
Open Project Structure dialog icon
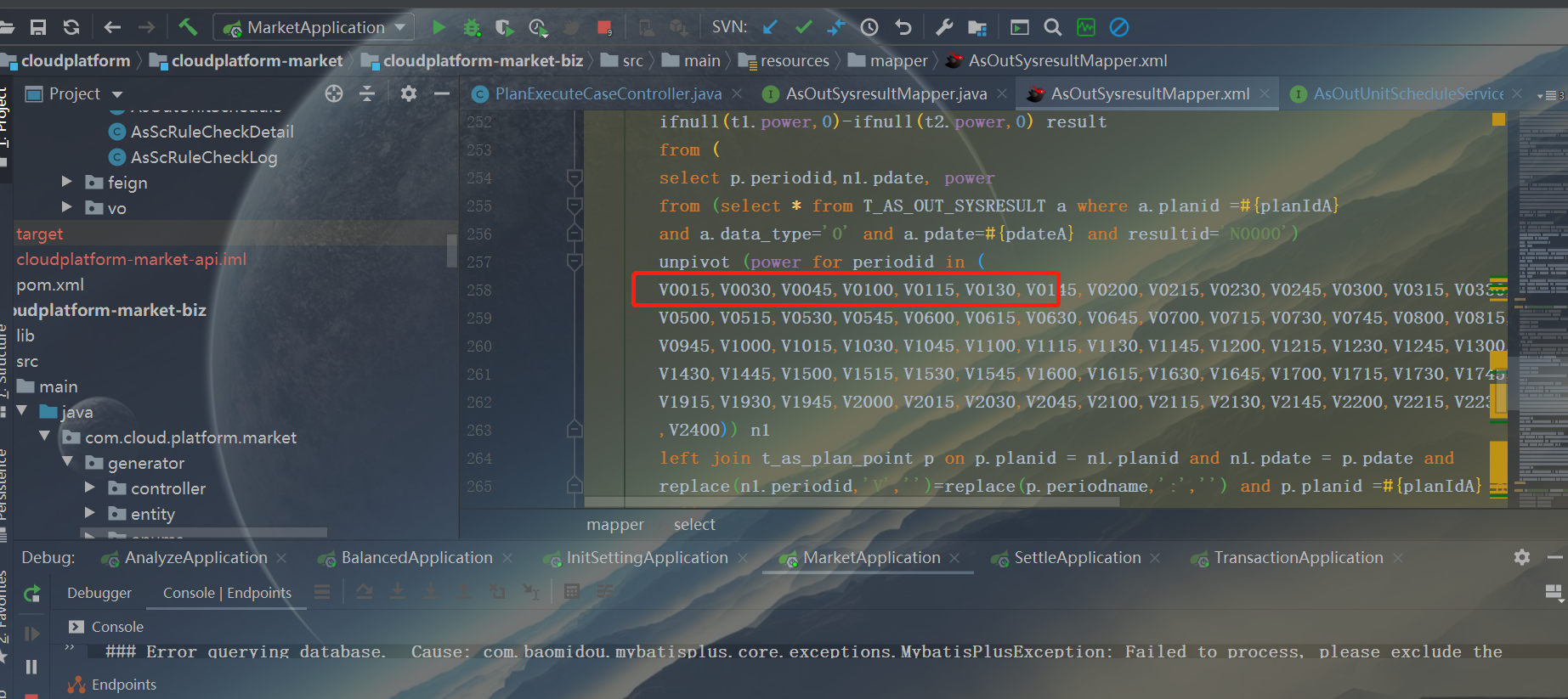click(x=977, y=27)
